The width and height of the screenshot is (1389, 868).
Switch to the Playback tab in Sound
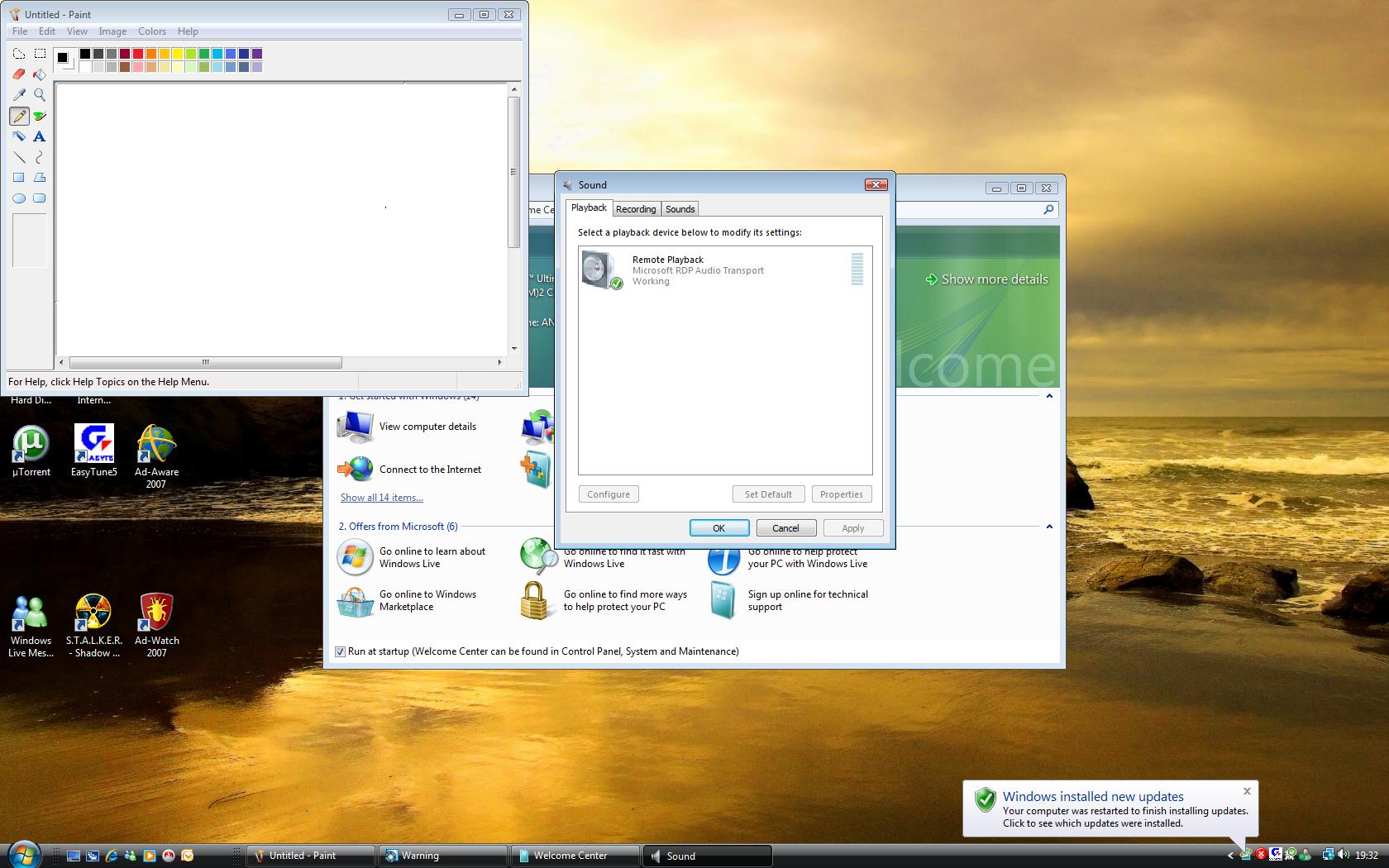[x=589, y=208]
